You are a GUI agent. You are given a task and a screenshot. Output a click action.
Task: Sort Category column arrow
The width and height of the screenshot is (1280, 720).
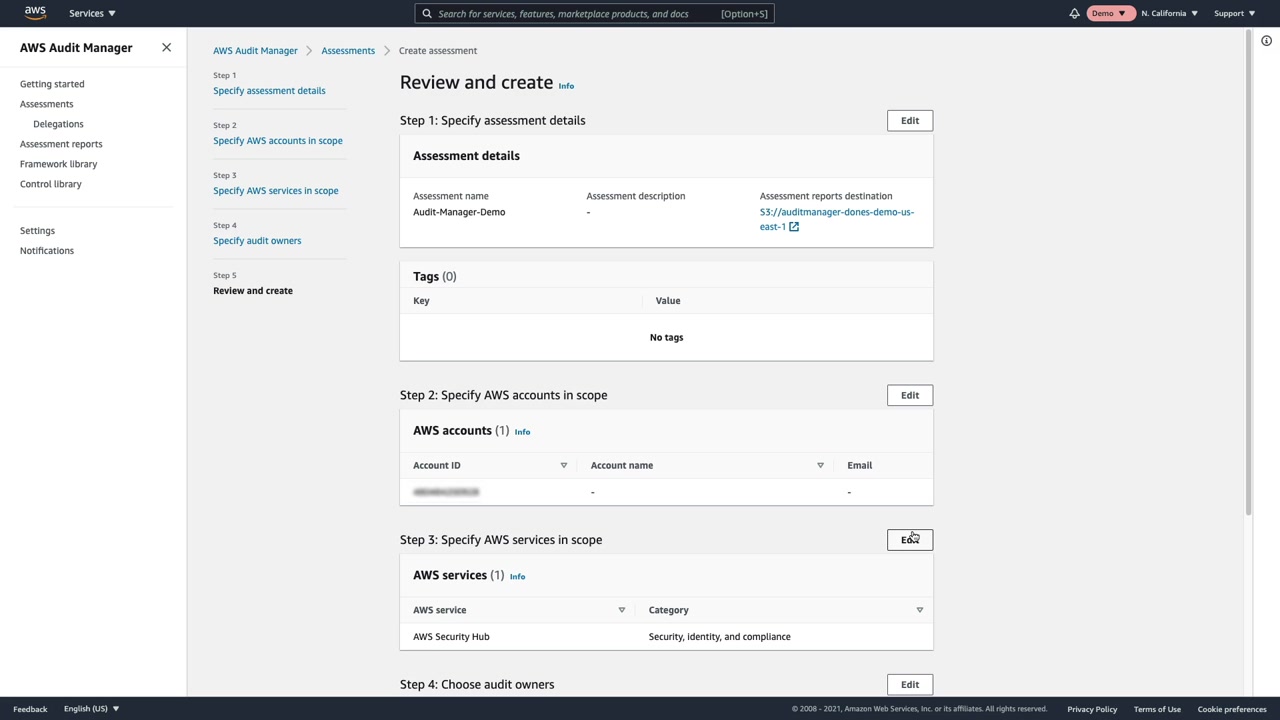(919, 610)
